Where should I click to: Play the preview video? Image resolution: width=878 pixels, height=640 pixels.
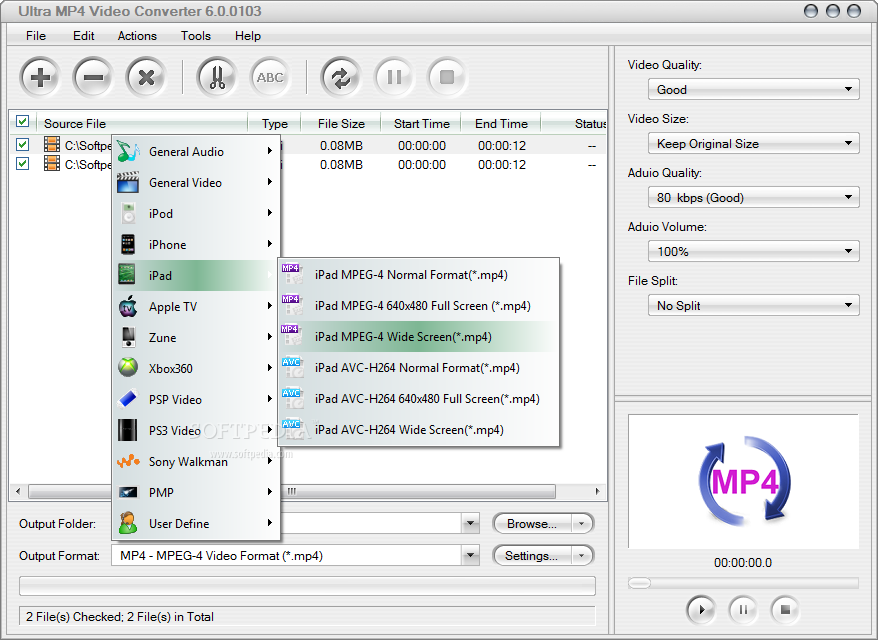coord(700,609)
